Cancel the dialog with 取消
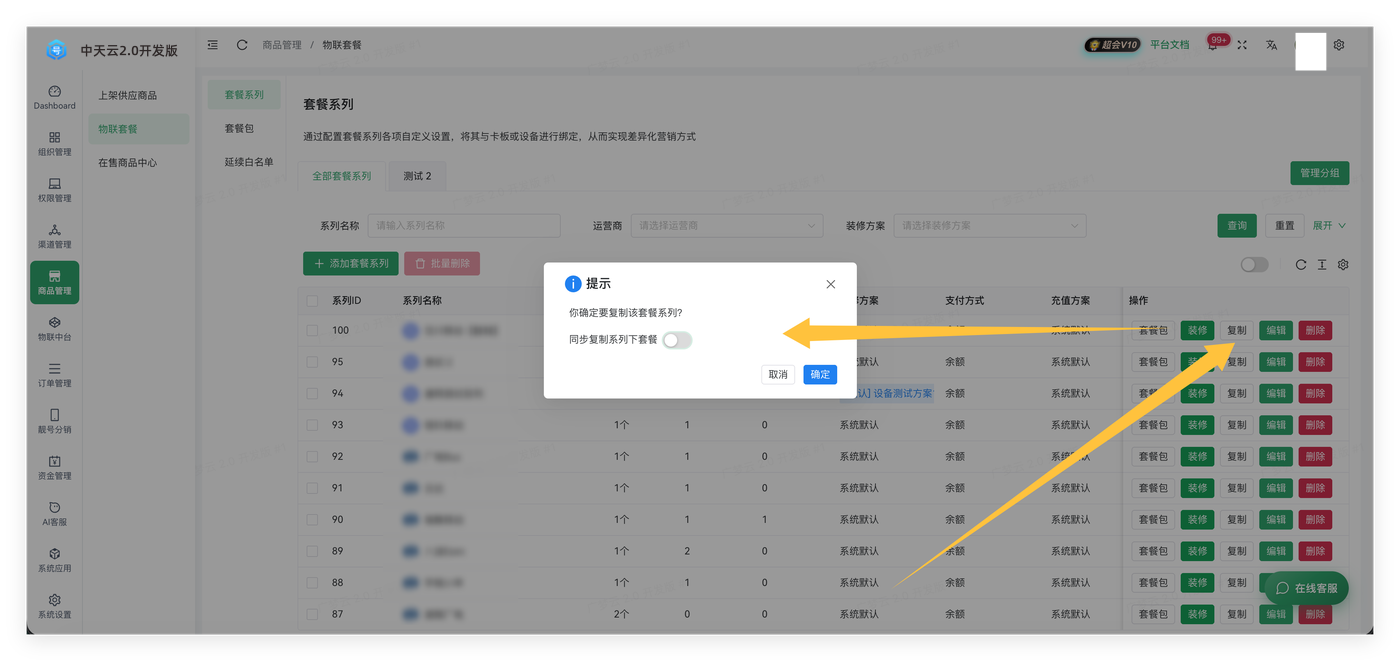The width and height of the screenshot is (1400, 661). point(778,375)
